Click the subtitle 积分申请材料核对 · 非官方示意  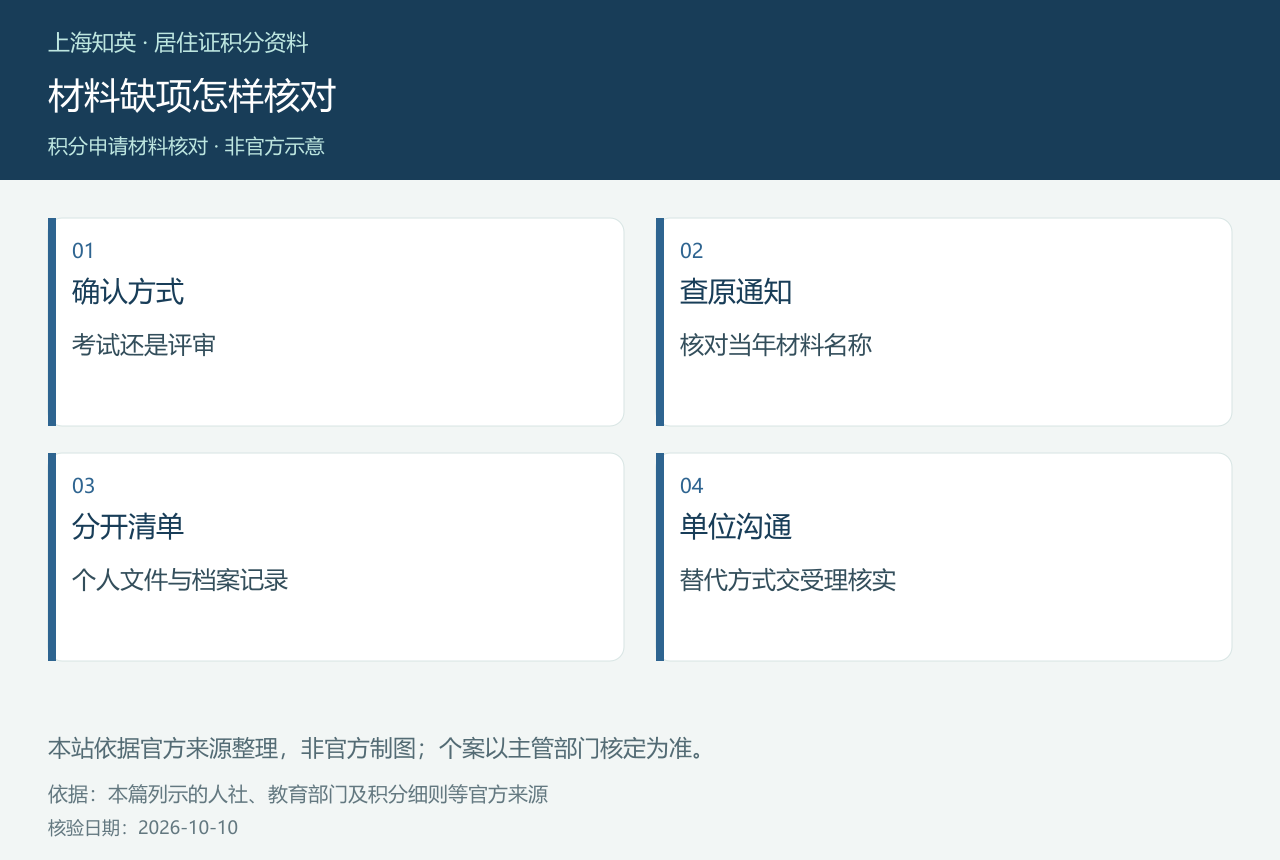pyautogui.click(x=186, y=146)
